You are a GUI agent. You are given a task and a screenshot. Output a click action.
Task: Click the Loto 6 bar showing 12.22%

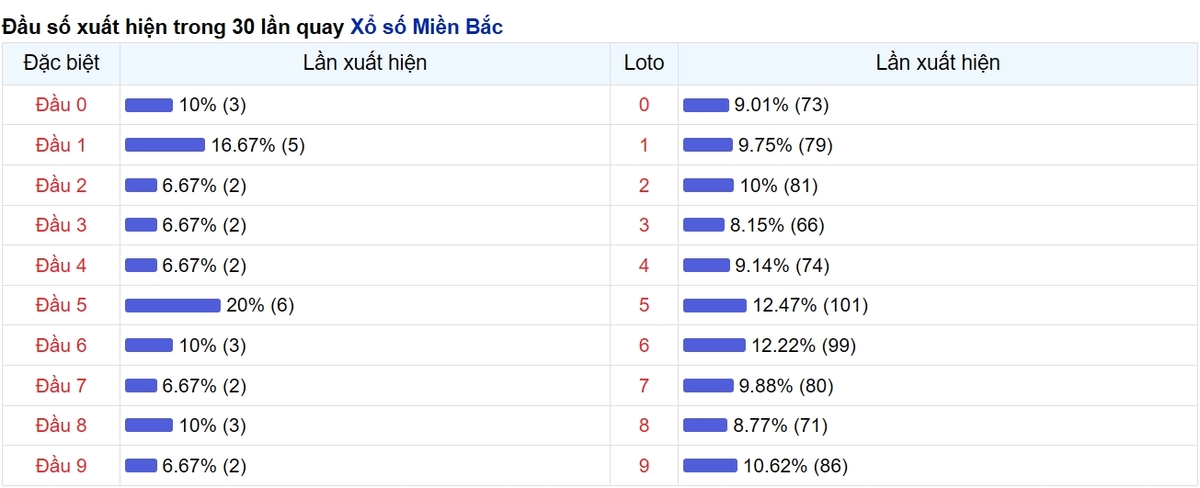(x=714, y=345)
